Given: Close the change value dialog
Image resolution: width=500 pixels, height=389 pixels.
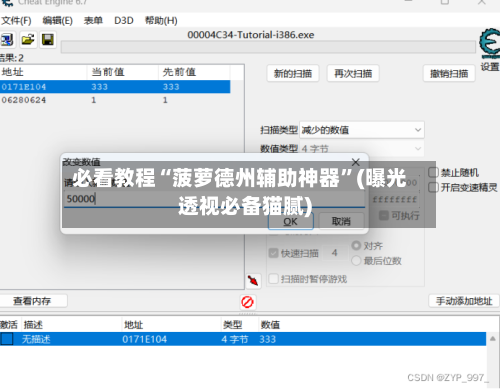Looking at the screenshot, I should coord(356,162).
